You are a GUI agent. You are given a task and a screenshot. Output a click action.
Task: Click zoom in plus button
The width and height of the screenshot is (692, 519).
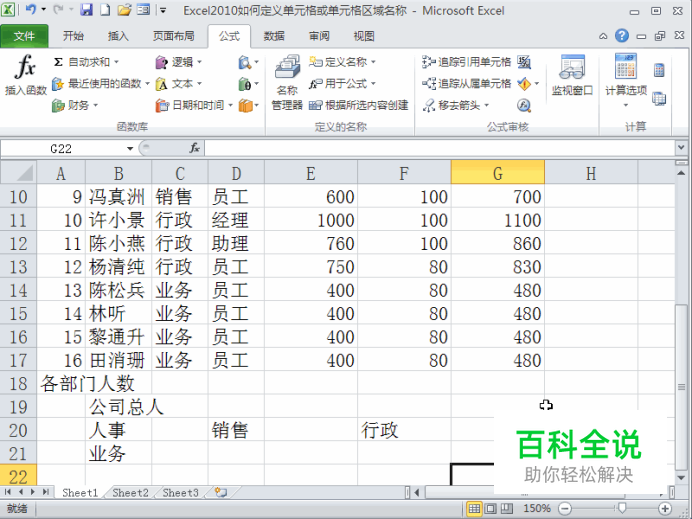[x=665, y=509]
